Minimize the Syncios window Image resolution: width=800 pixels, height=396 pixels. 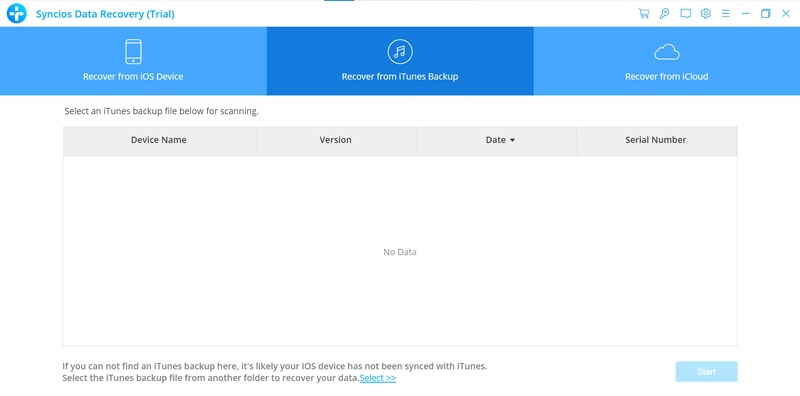click(745, 14)
